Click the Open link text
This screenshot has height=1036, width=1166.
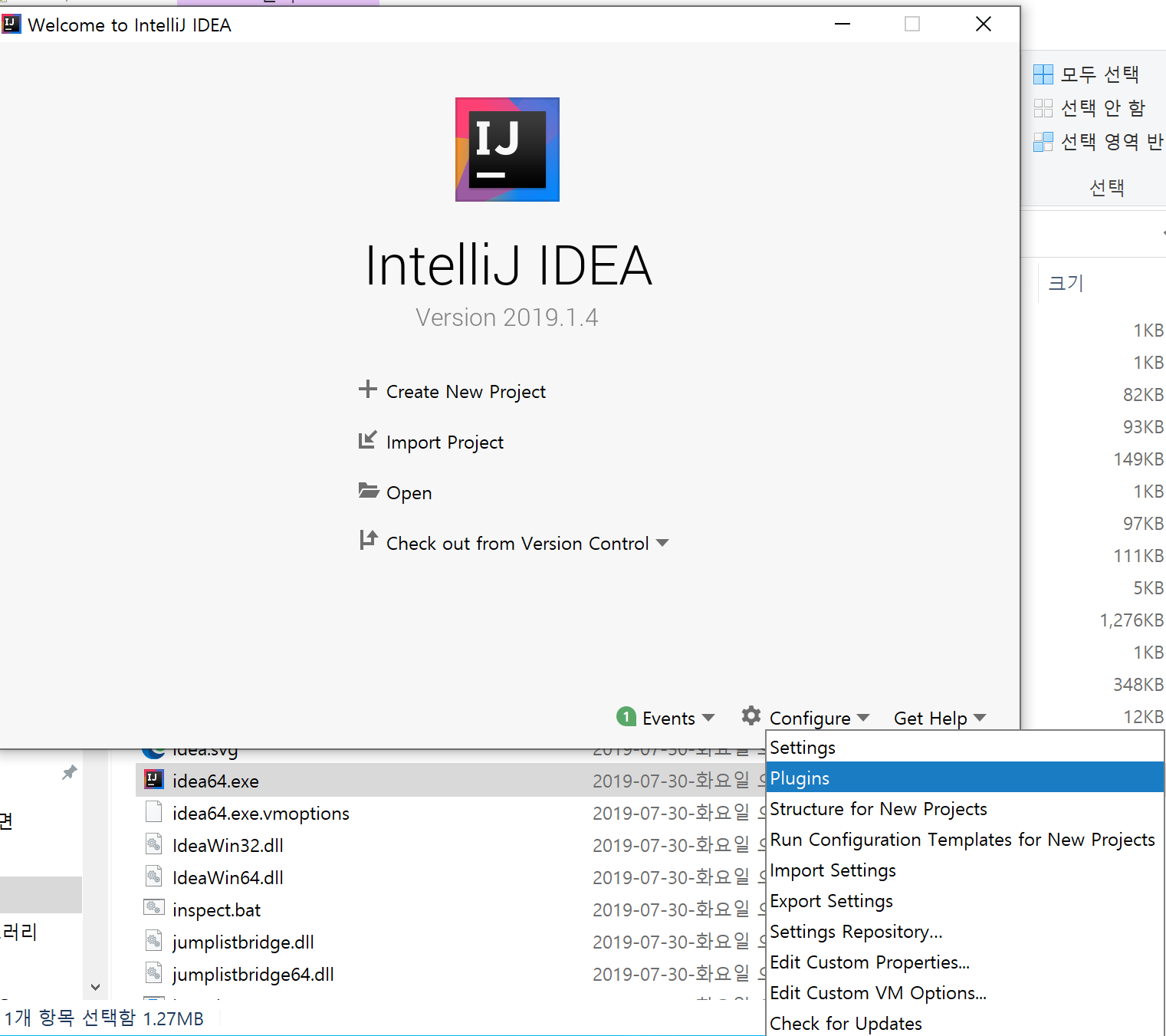[x=409, y=493]
